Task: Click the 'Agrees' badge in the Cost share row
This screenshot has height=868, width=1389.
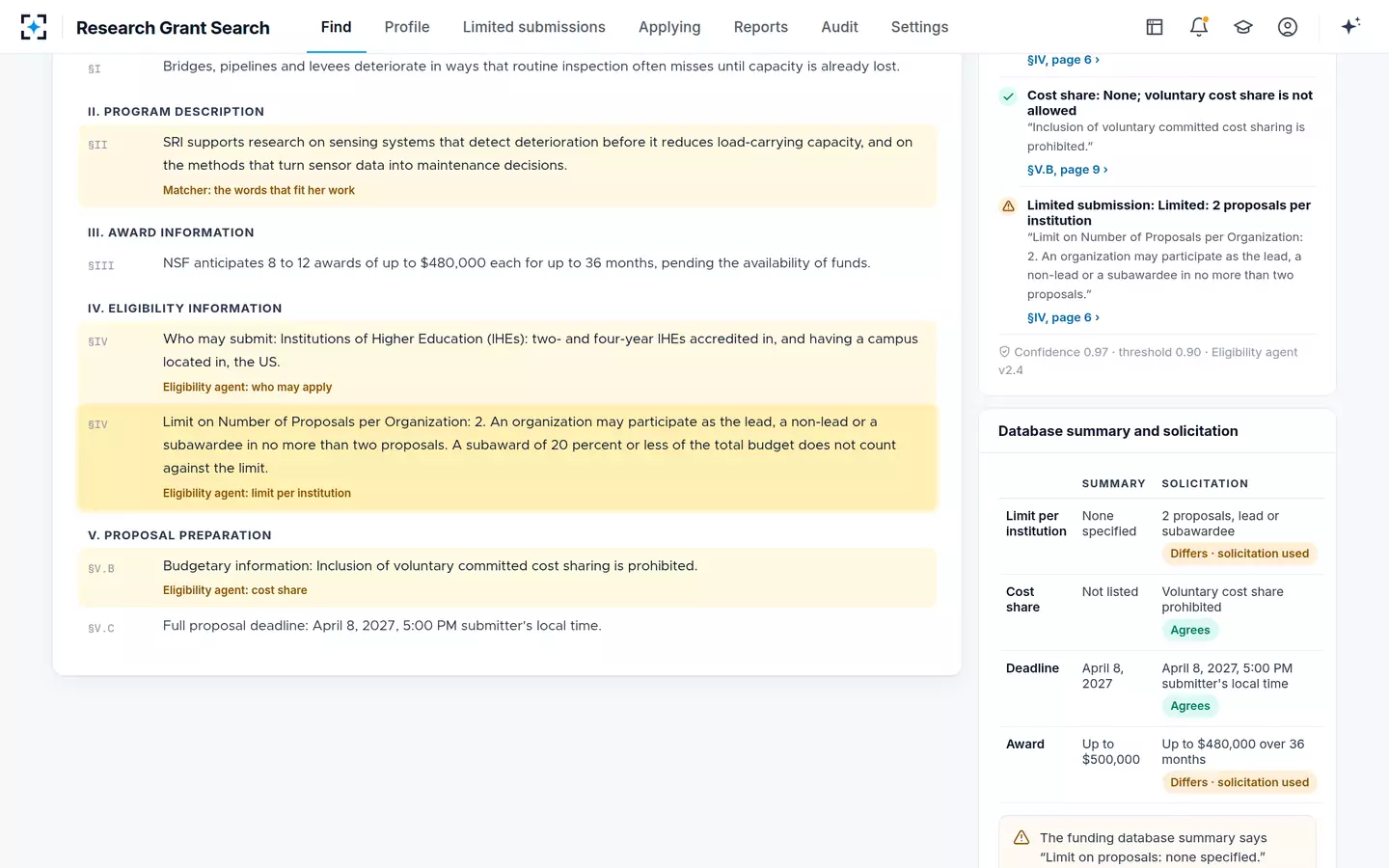Action: coord(1190,631)
